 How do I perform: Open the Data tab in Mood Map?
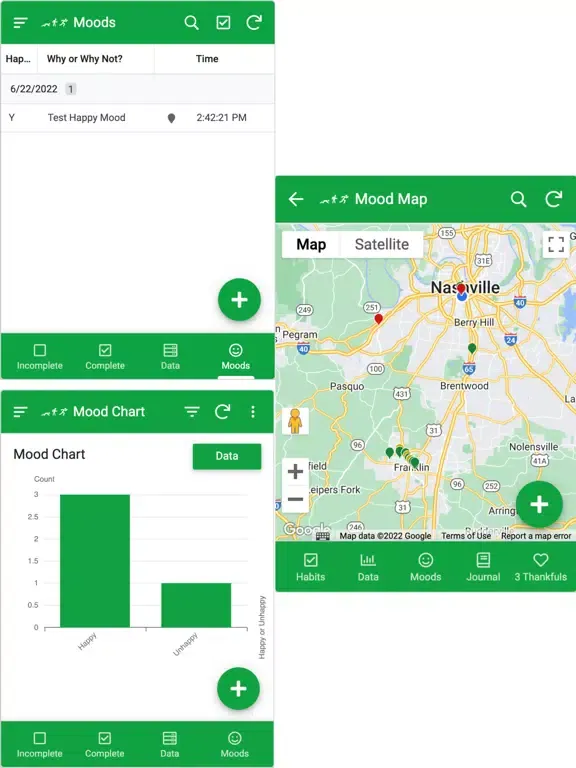[368, 567]
